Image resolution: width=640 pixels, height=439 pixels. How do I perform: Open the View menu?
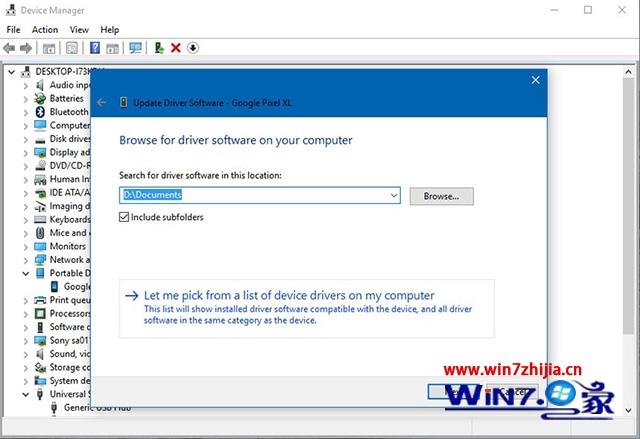[x=79, y=30]
